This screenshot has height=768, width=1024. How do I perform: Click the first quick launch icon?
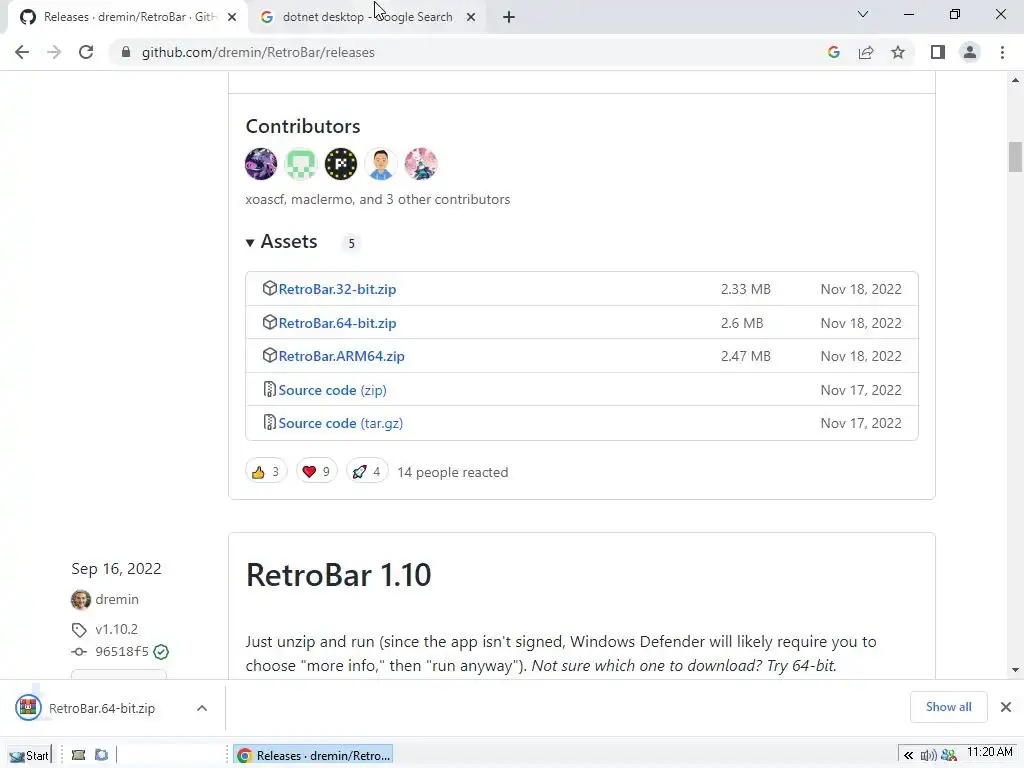(78, 756)
